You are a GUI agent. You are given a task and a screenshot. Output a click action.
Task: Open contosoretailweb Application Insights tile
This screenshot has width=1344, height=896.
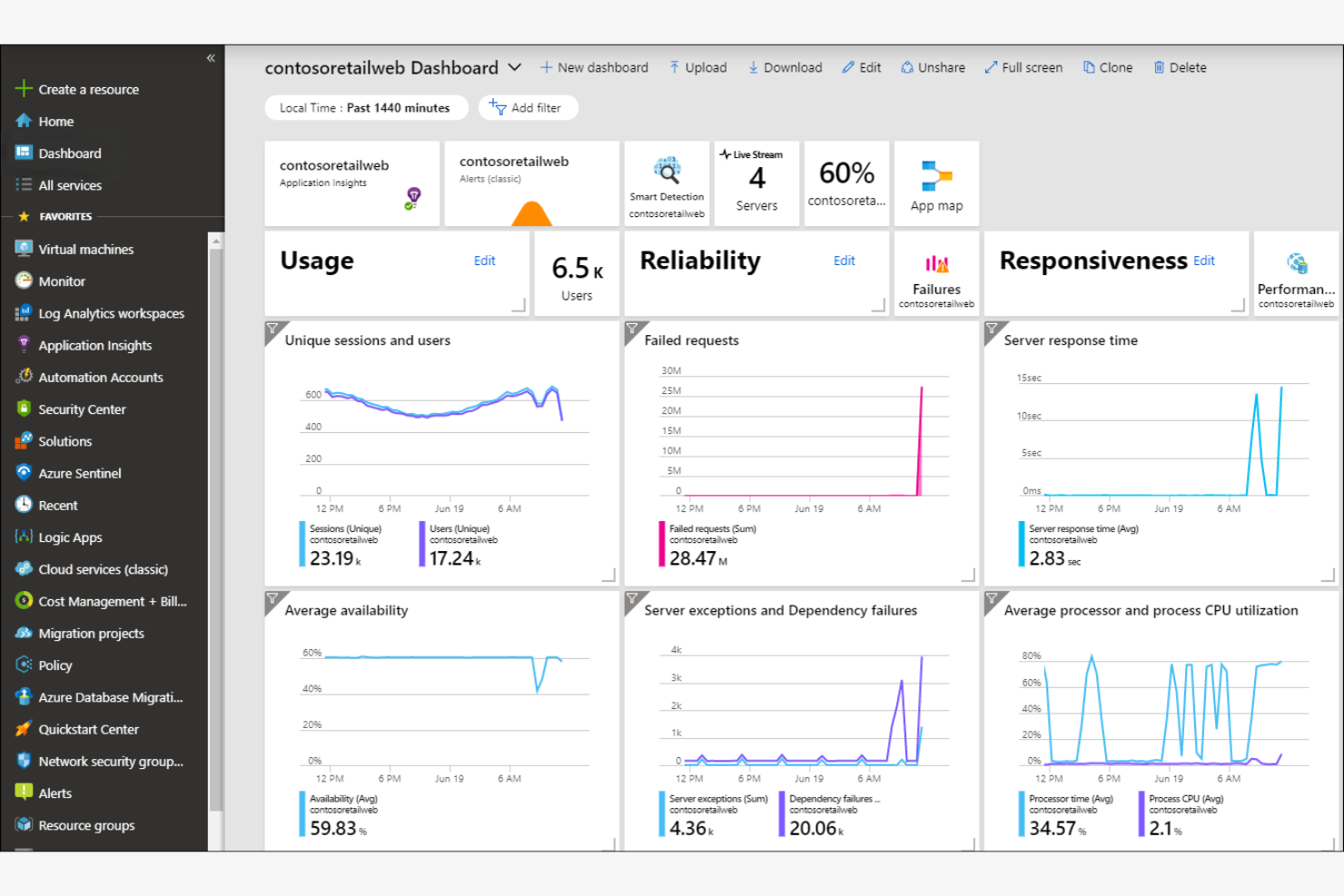coord(352,183)
